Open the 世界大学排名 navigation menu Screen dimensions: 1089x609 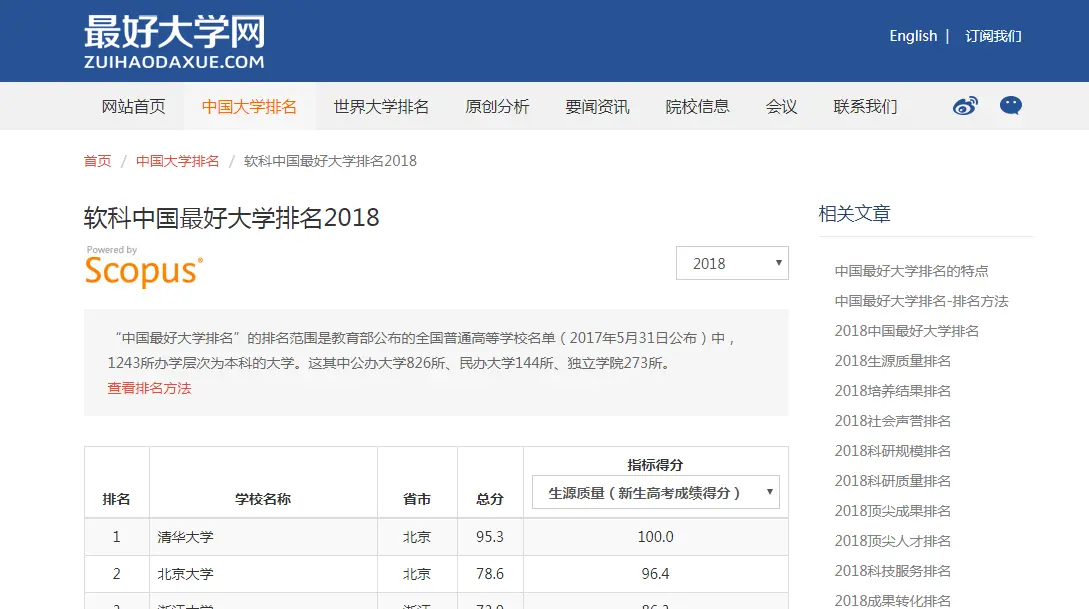click(x=380, y=105)
